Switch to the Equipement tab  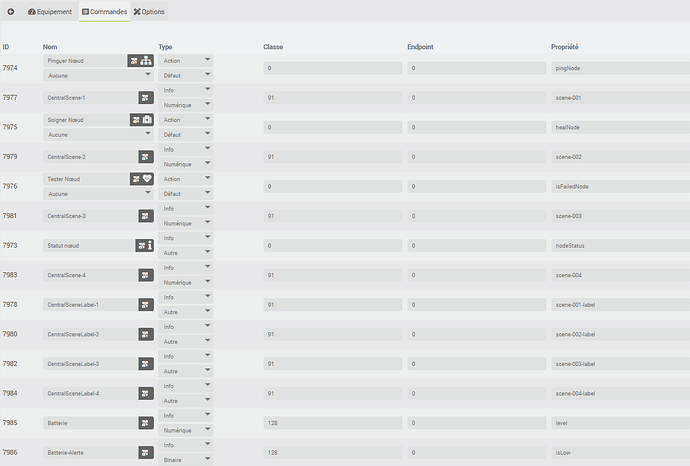[x=50, y=12]
